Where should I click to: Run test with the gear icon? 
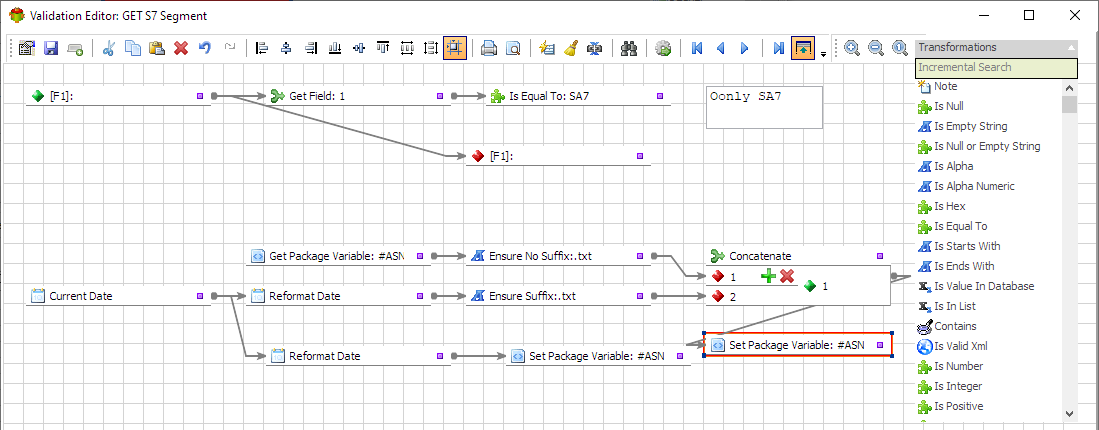pos(663,48)
